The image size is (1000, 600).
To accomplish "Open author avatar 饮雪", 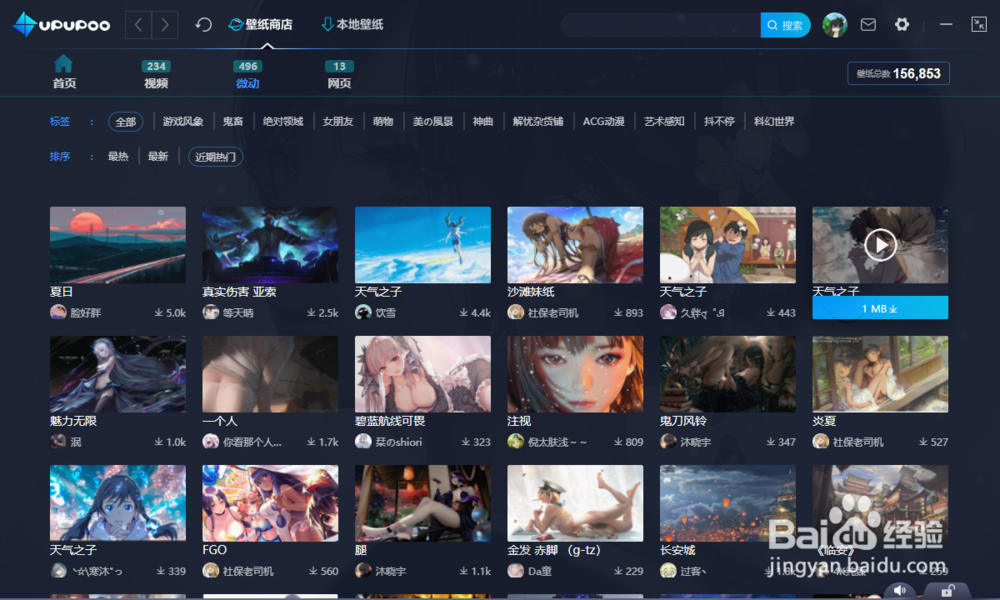I will tap(363, 312).
